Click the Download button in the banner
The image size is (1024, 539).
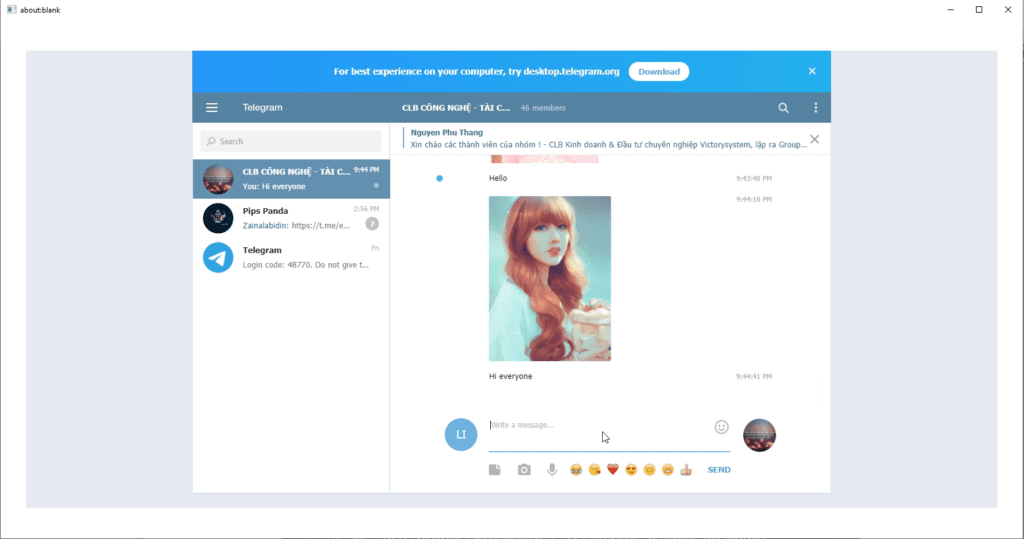pos(659,72)
